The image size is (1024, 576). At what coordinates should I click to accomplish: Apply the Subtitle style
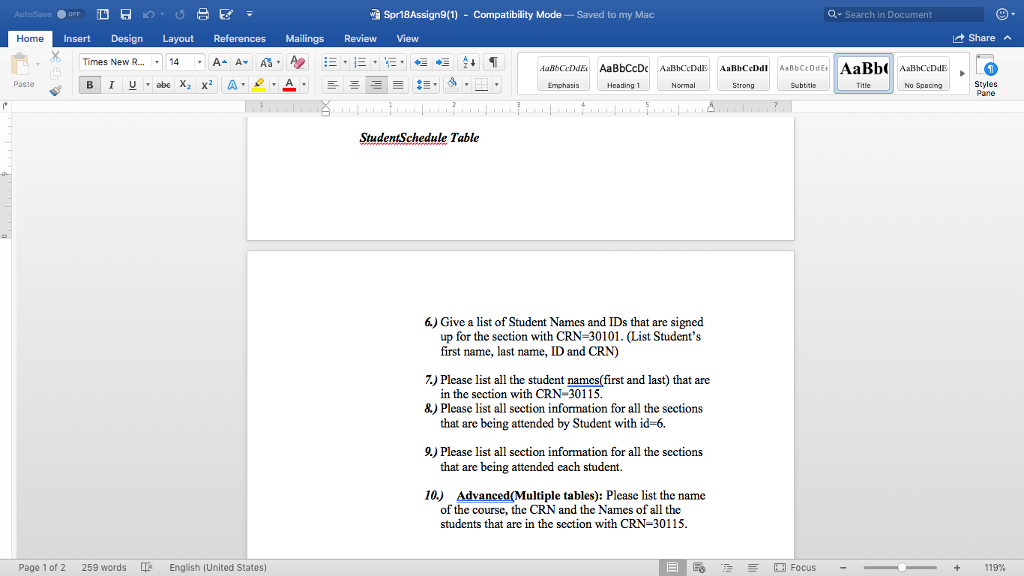pyautogui.click(x=803, y=73)
